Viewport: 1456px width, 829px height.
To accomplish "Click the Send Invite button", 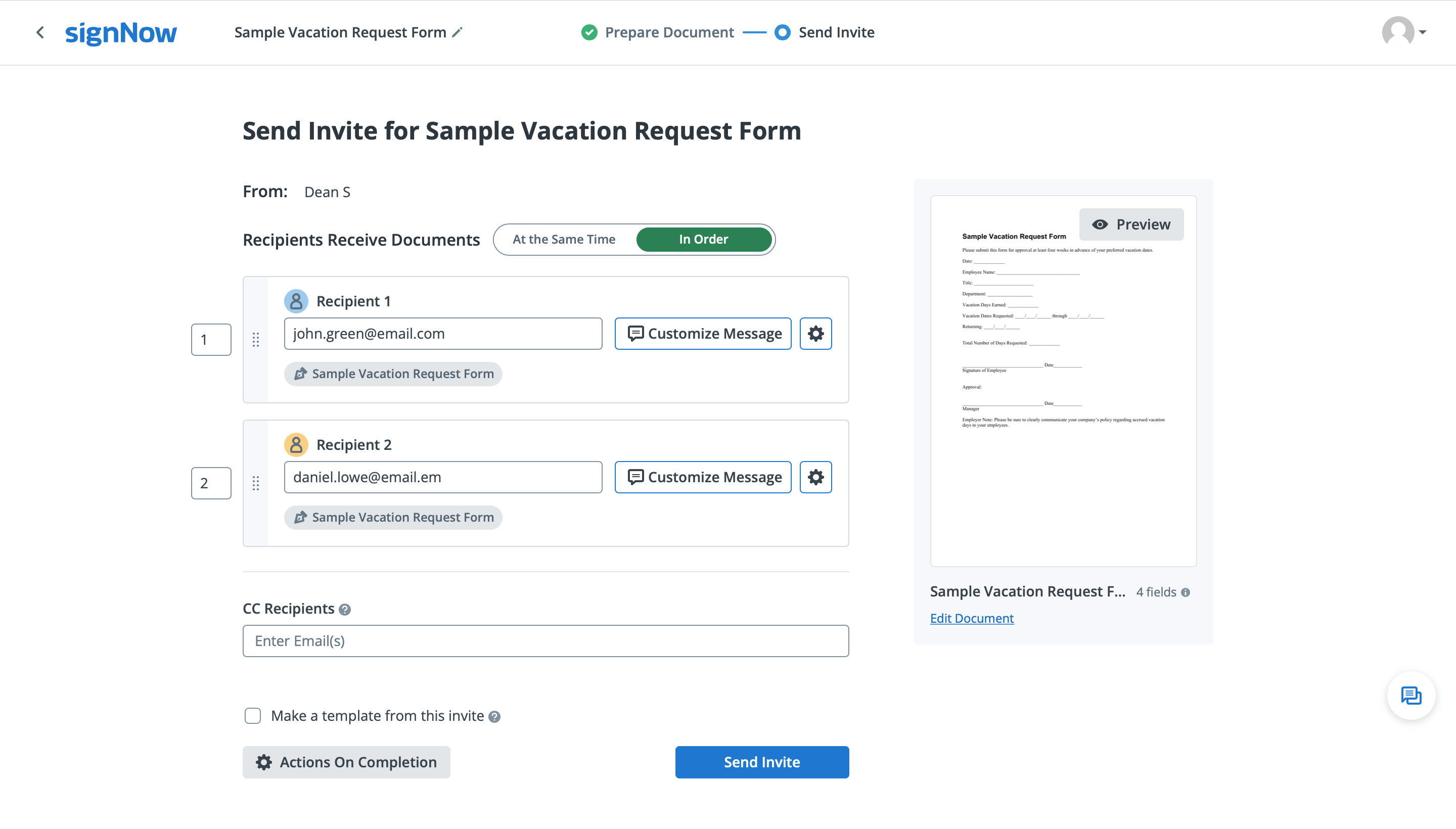I will (x=762, y=762).
